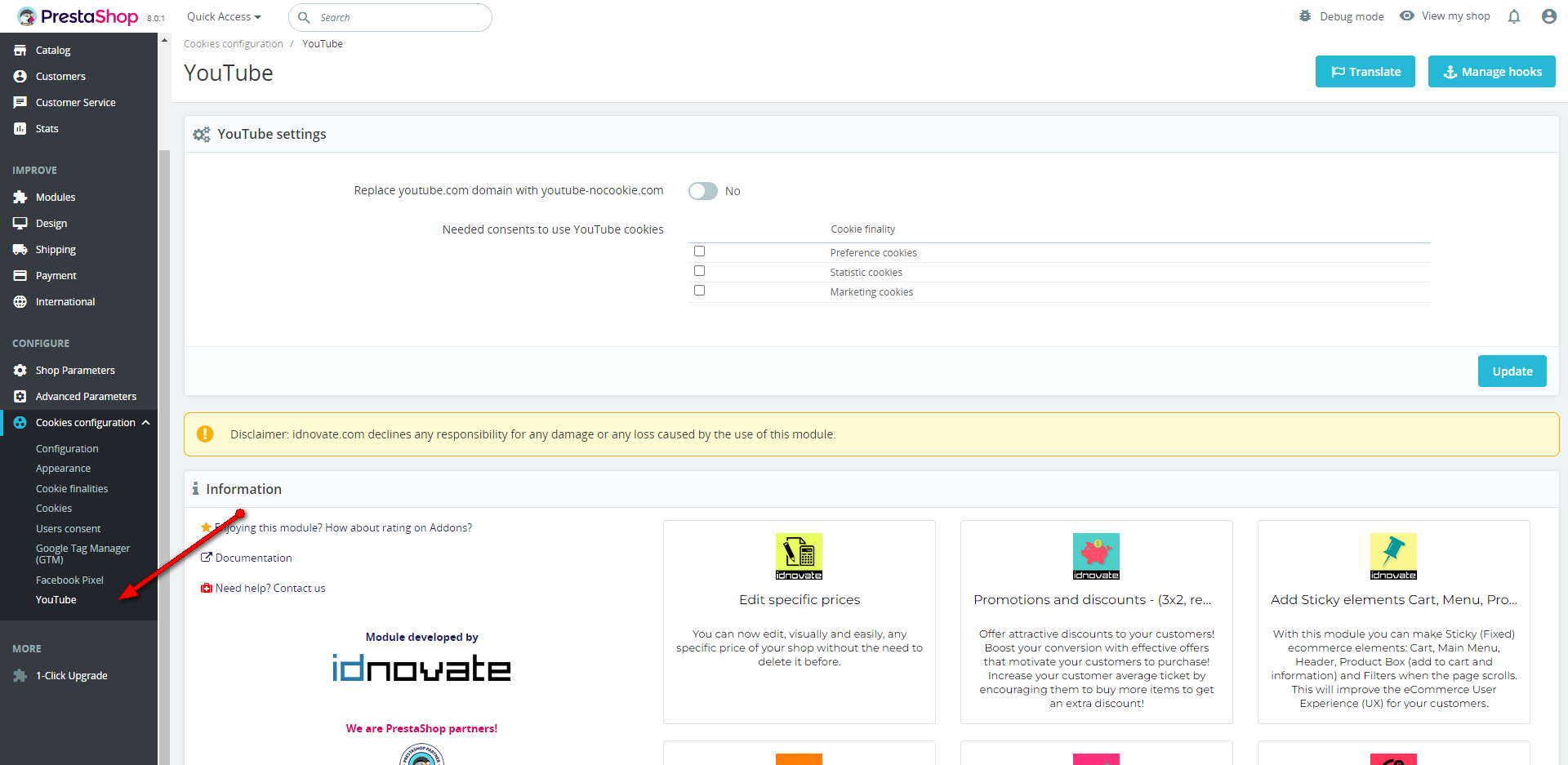Click the idnovate developer logo
1568x765 pixels.
(x=421, y=668)
